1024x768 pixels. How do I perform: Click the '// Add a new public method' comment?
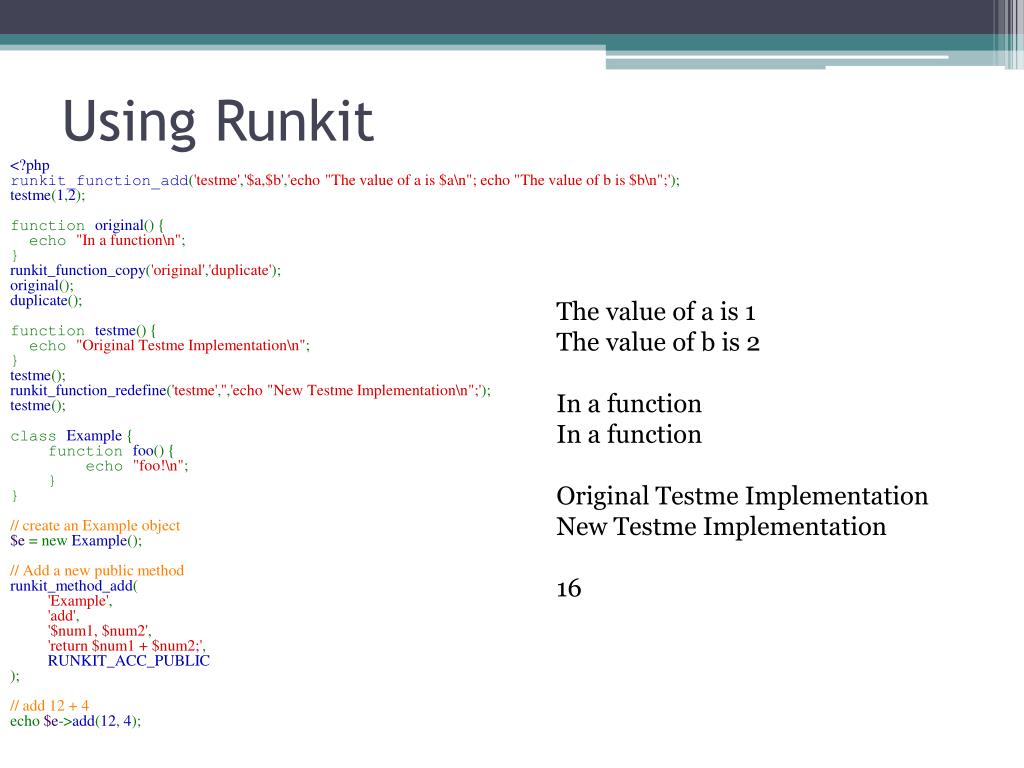[x=97, y=571]
